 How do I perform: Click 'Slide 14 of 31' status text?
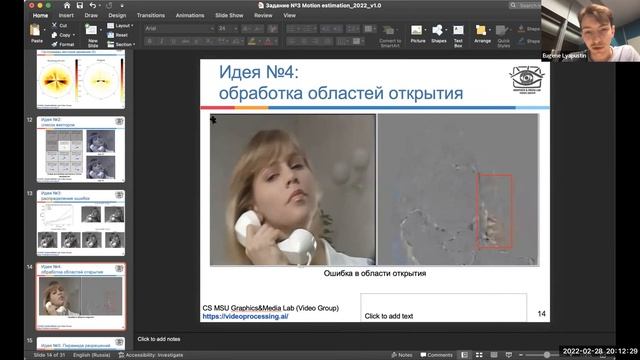[x=49, y=355]
